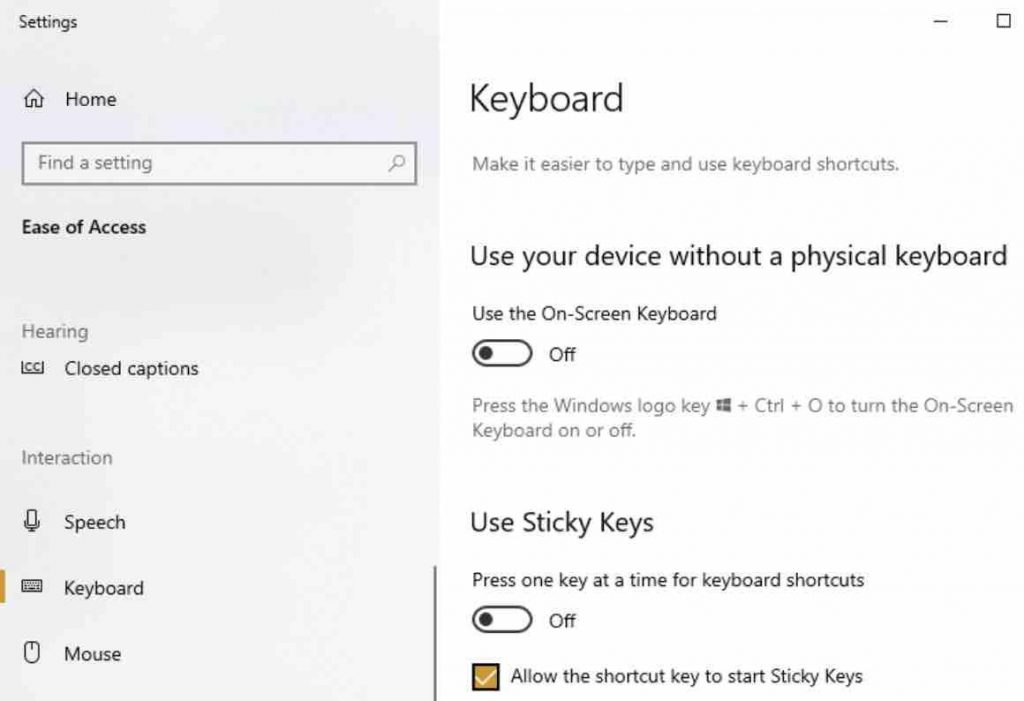Uncheck Allow the shortcut key to start Sticky Keys
This screenshot has height=701, width=1024.
pos(486,676)
